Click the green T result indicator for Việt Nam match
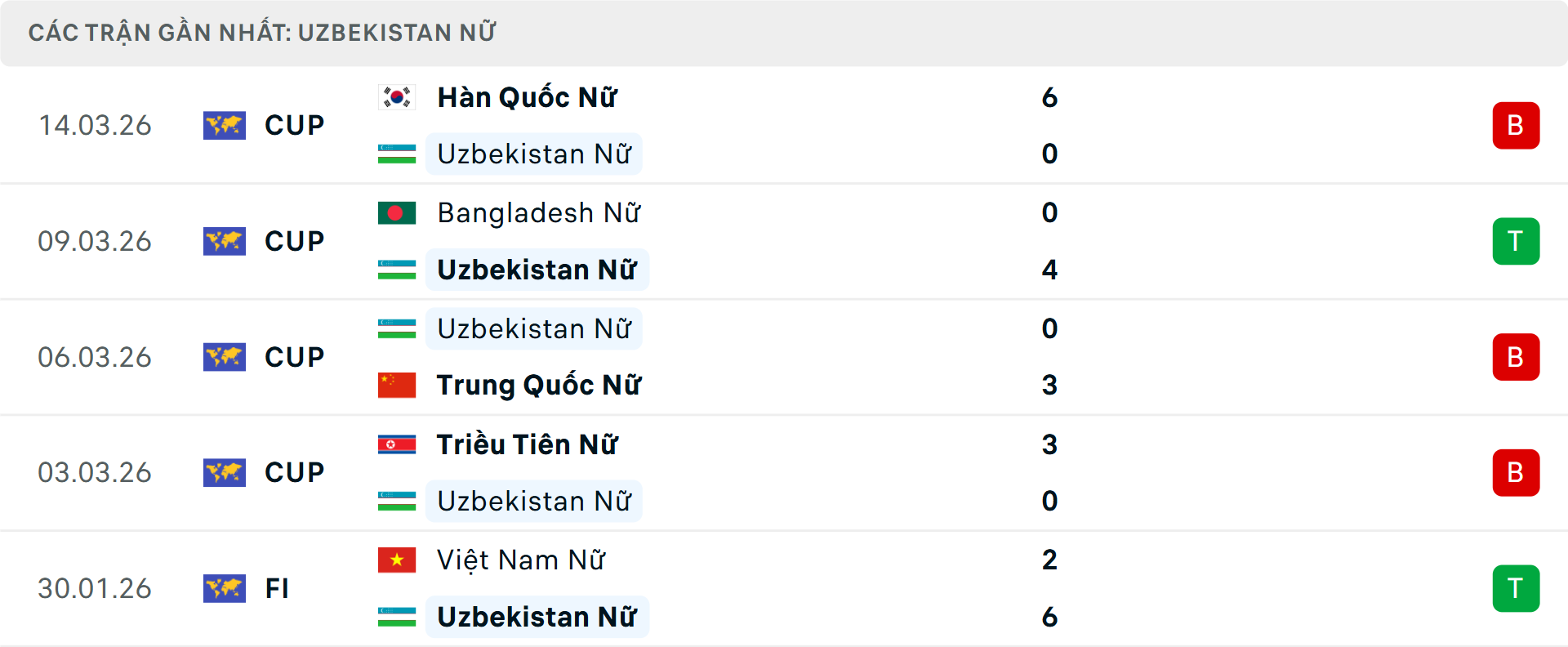This screenshot has height=647, width=1568. (1517, 588)
